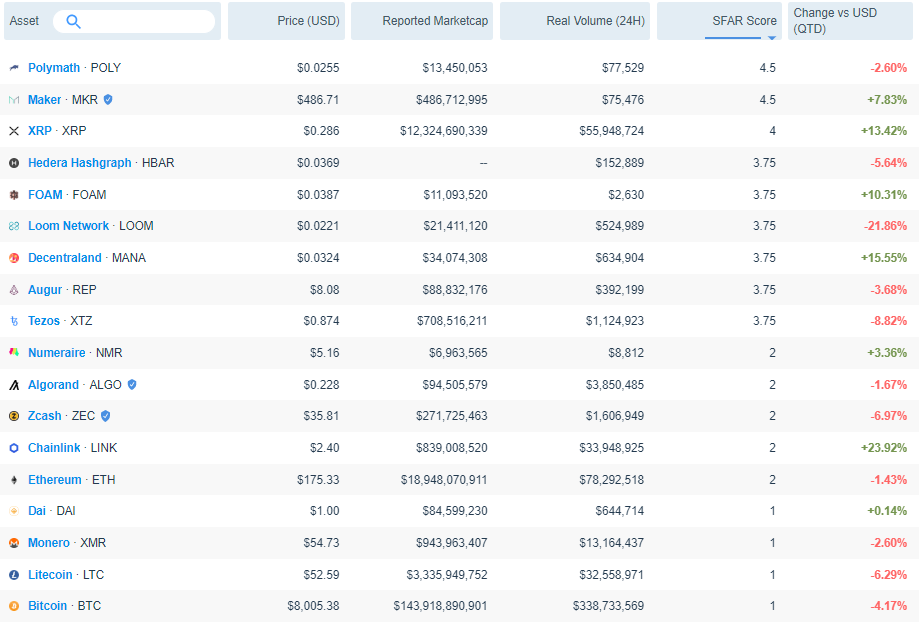
Task: Click the Numeraire logo icon
Action: point(14,353)
